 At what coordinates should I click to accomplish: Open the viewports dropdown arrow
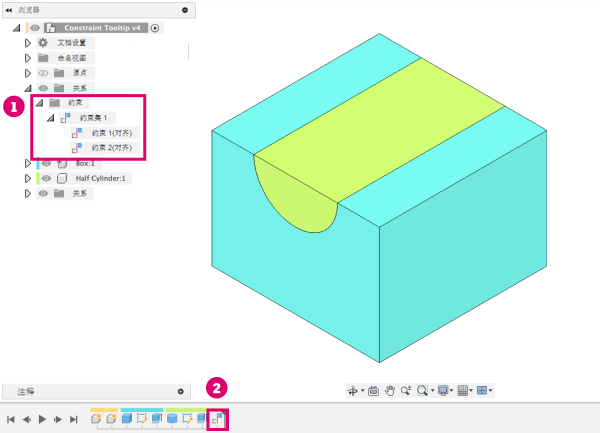(491, 391)
